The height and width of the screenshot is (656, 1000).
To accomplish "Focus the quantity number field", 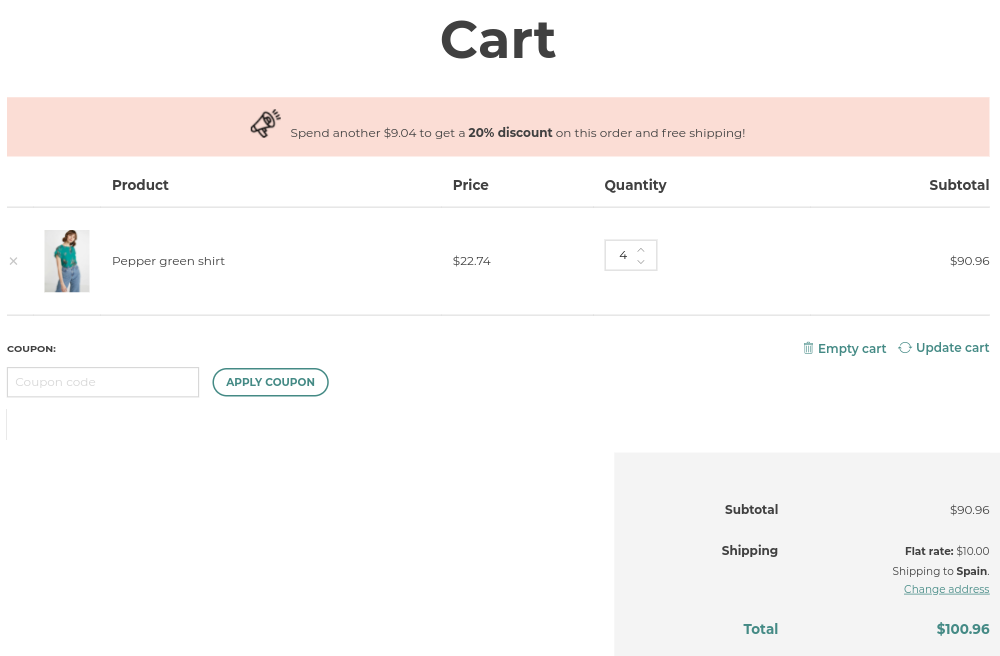I will coord(621,255).
